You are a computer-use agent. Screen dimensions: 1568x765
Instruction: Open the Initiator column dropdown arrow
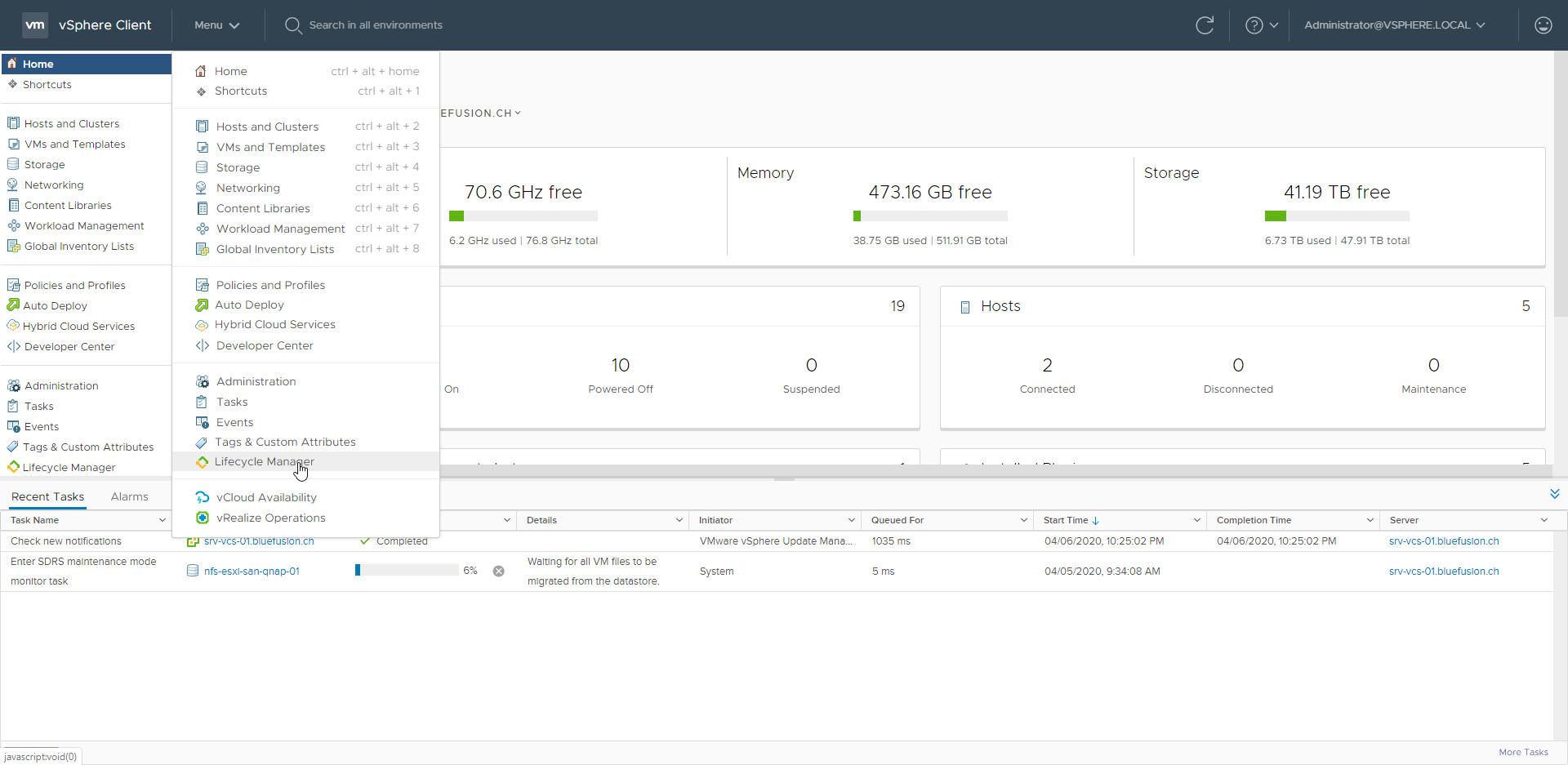click(x=851, y=520)
